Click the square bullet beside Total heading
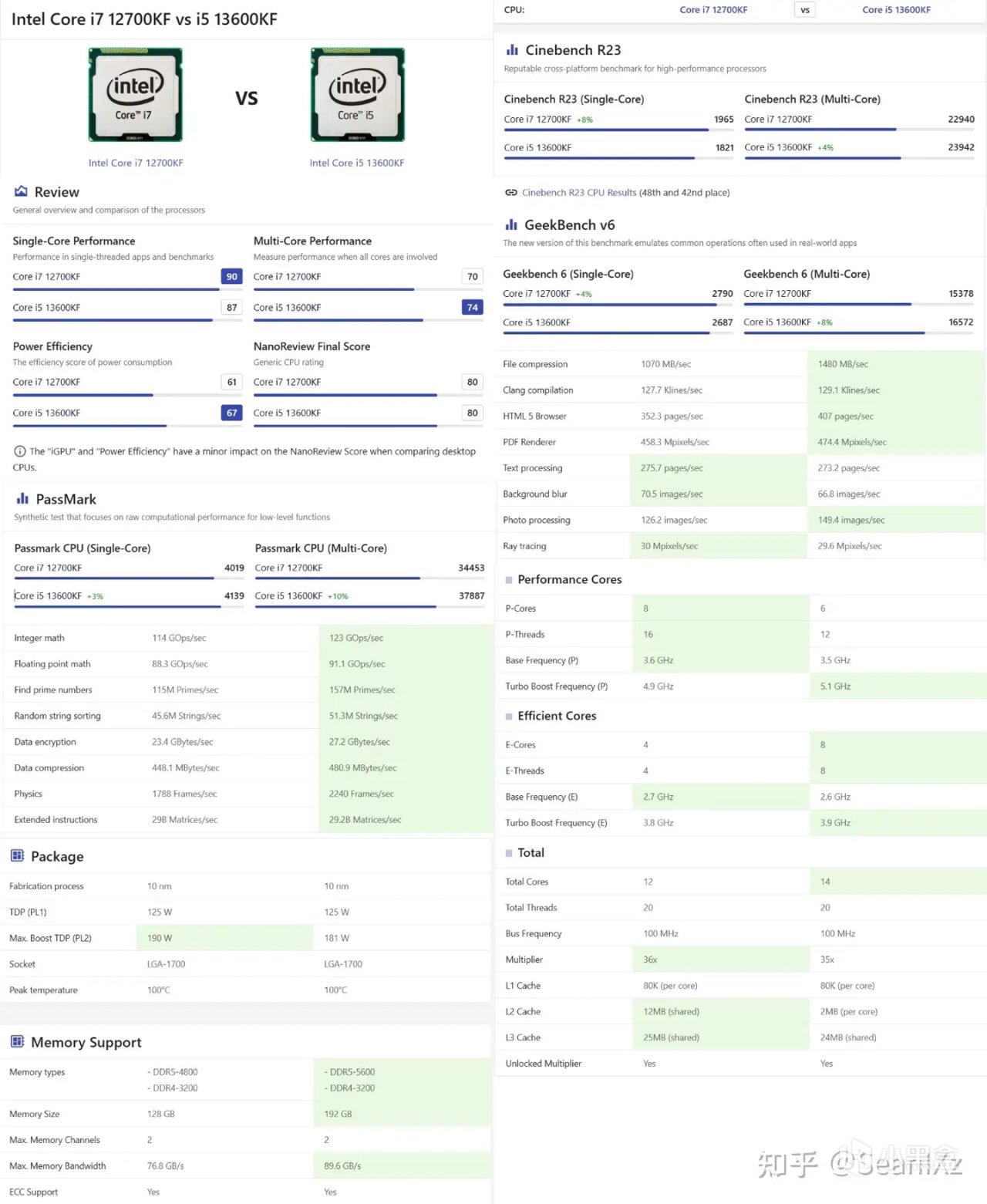Image resolution: width=987 pixels, height=1204 pixels. pos(509,853)
